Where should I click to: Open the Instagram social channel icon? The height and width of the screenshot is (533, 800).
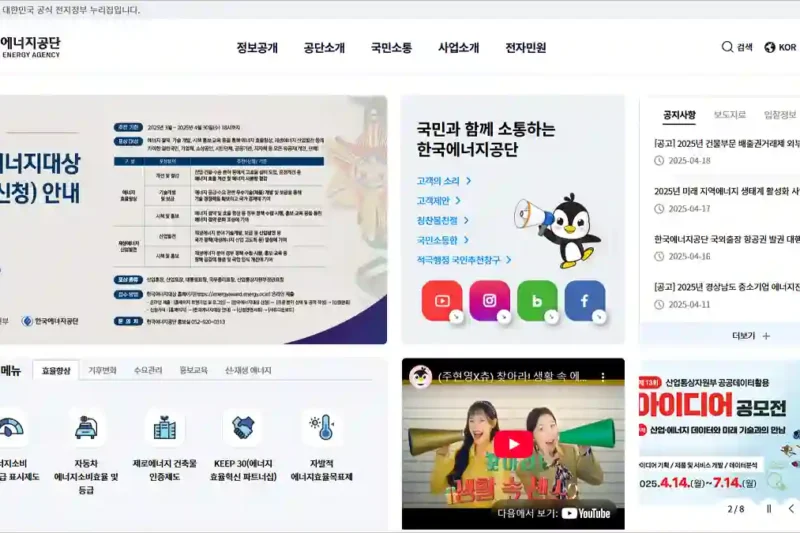489,301
